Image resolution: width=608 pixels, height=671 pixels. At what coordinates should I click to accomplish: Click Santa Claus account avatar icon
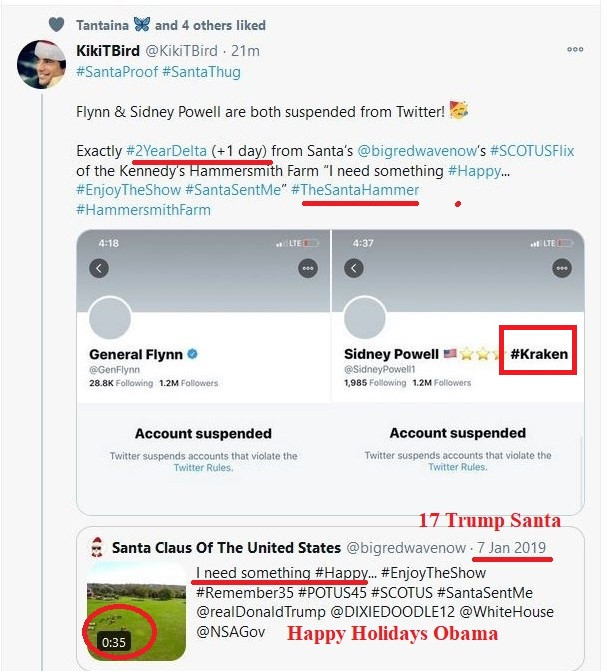pyautogui.click(x=97, y=547)
